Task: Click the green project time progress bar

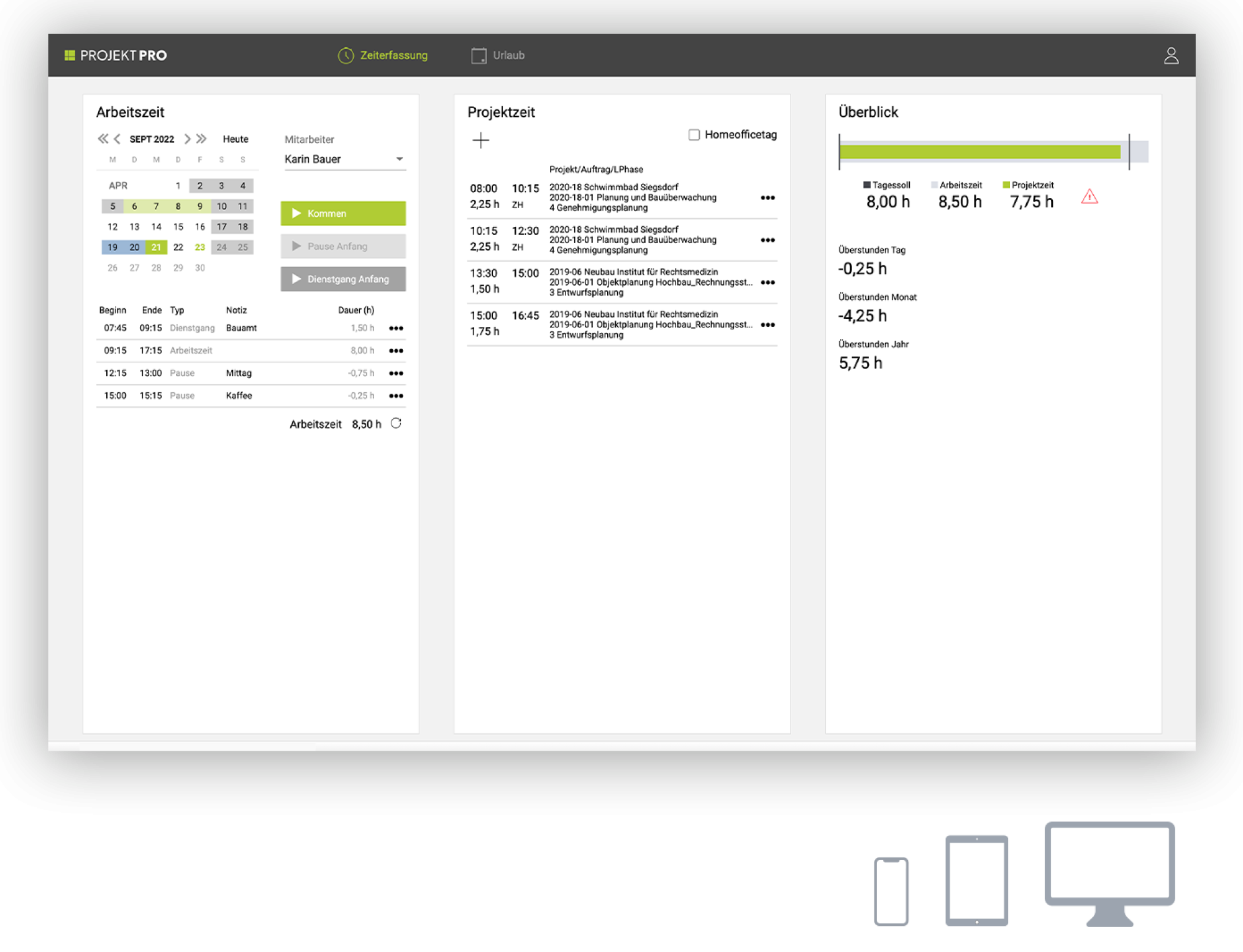Action: 979,152
